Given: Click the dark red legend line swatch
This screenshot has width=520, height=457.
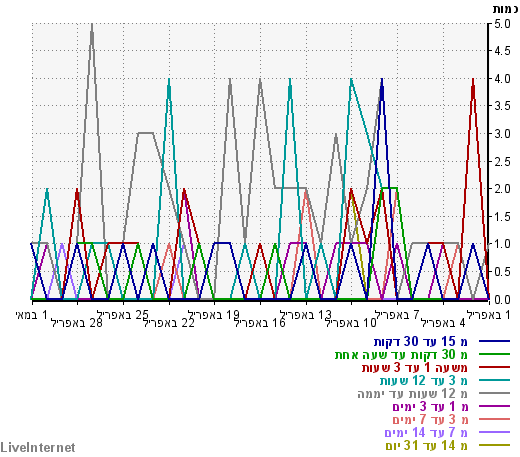Looking at the screenshot, I should 495,367.
